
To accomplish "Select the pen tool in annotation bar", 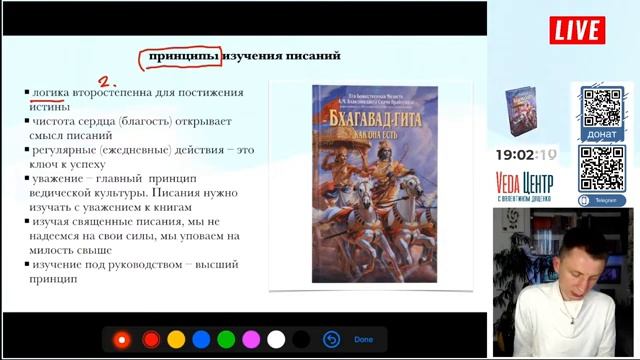I will click(x=122, y=340).
